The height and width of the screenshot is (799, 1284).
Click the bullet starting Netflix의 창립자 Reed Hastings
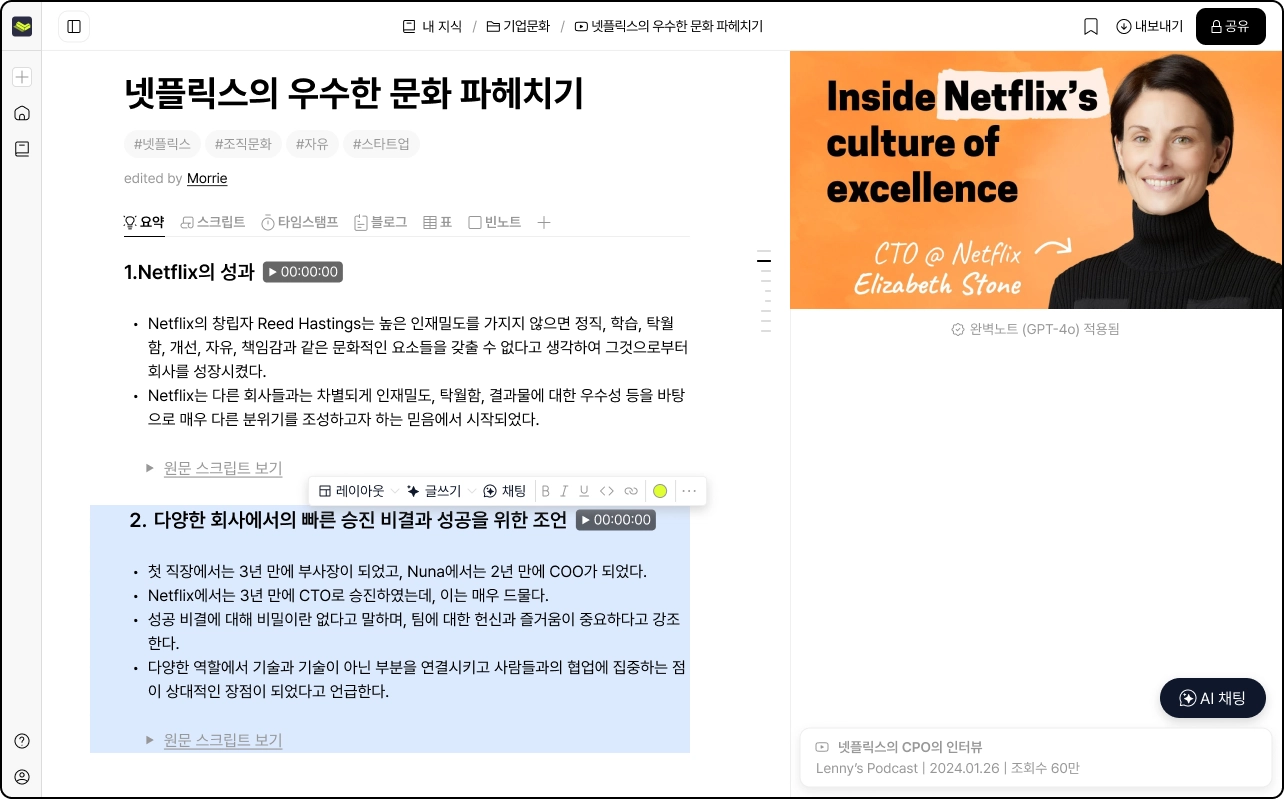click(418, 348)
